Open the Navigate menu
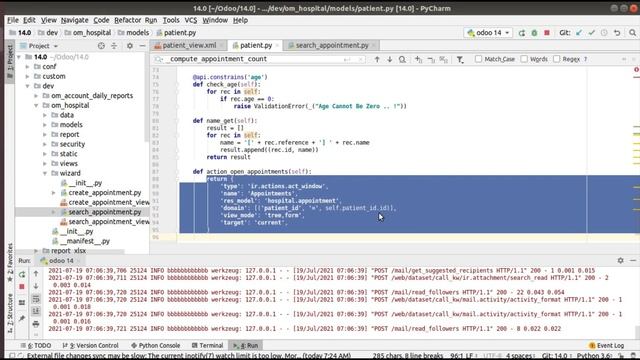The height and width of the screenshot is (360, 640). pos(74,20)
